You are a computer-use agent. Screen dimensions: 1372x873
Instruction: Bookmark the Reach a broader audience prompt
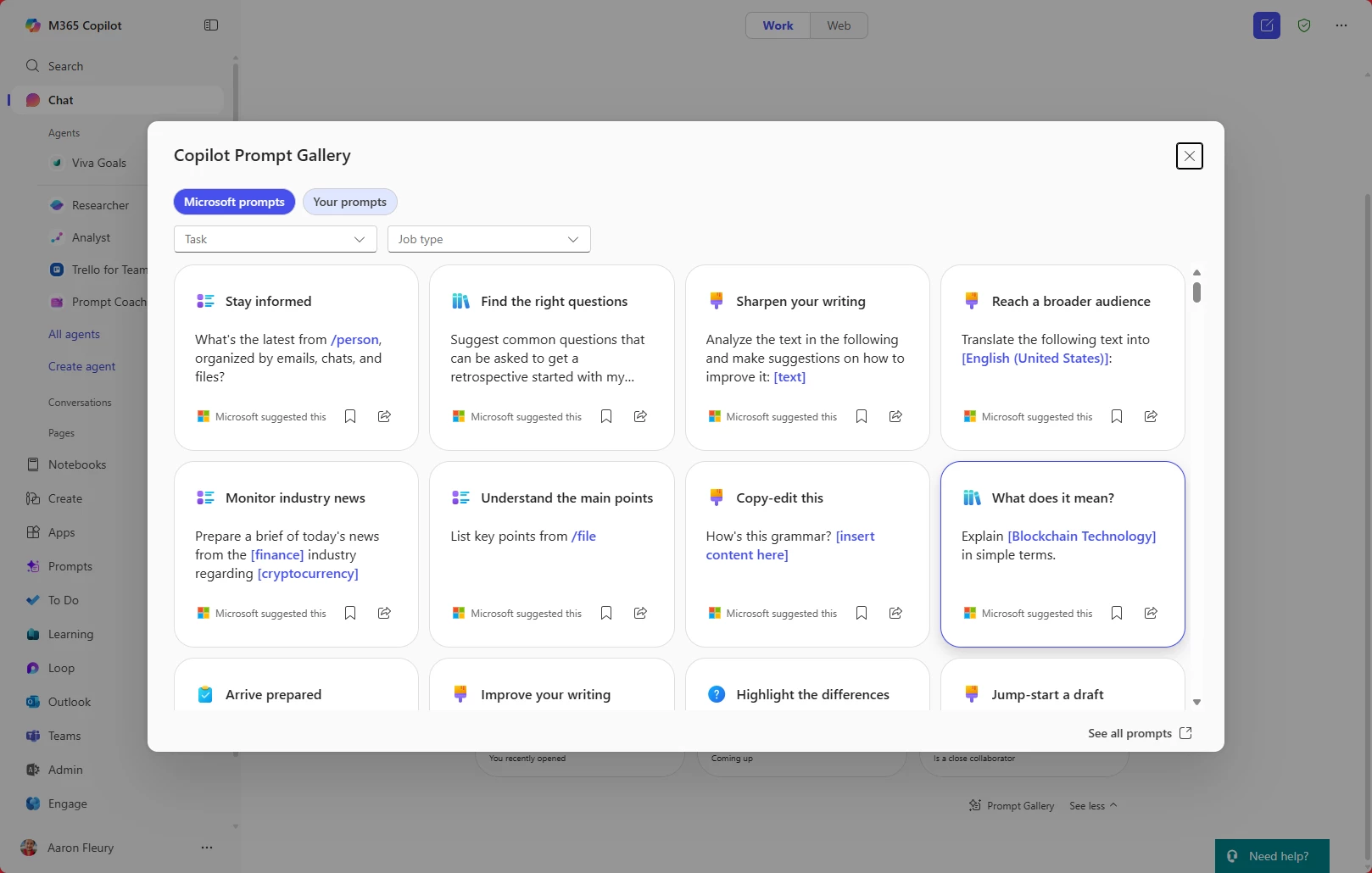[x=1117, y=416]
